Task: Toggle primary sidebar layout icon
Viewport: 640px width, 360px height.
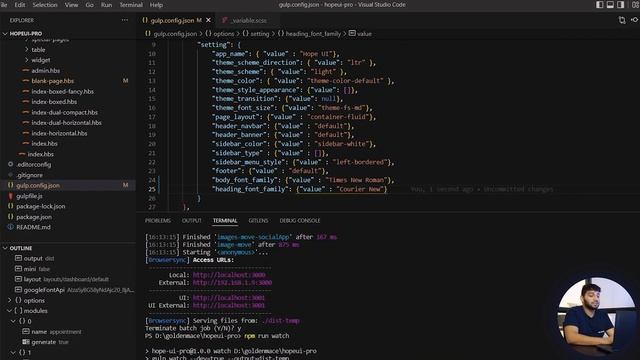Action: [x=600, y=4]
